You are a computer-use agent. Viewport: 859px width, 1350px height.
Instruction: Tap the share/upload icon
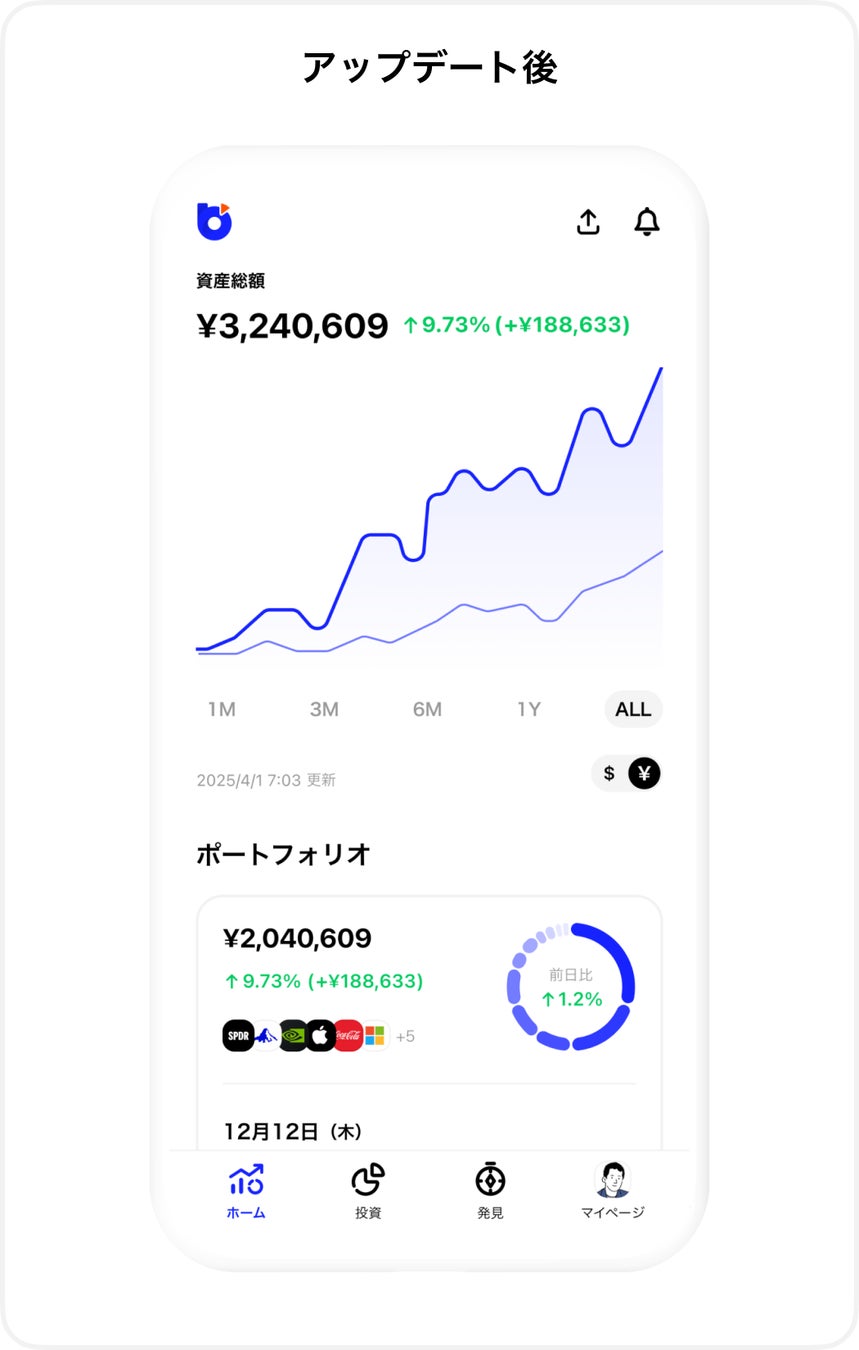(588, 222)
